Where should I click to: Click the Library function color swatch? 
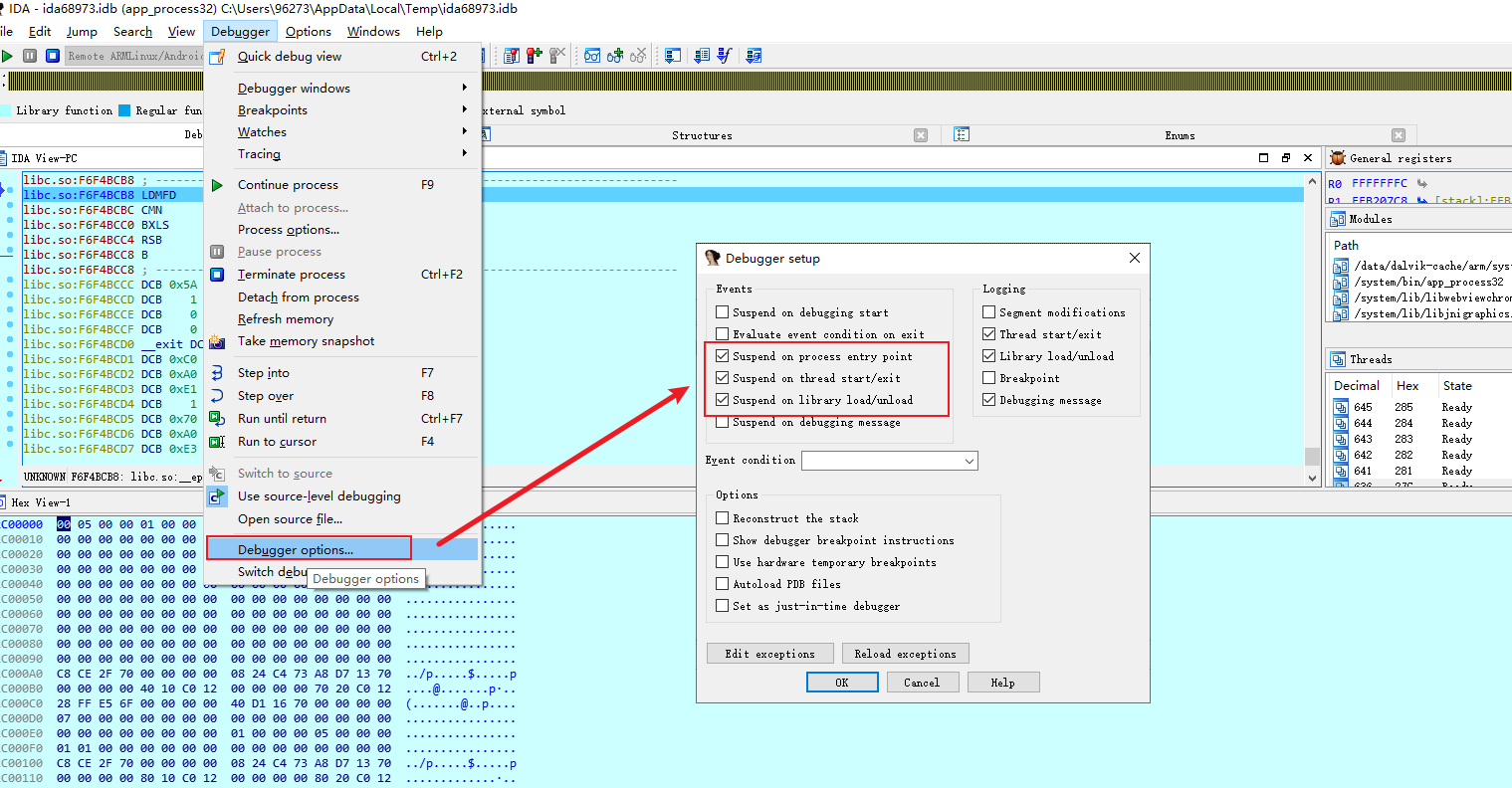pos(5,110)
